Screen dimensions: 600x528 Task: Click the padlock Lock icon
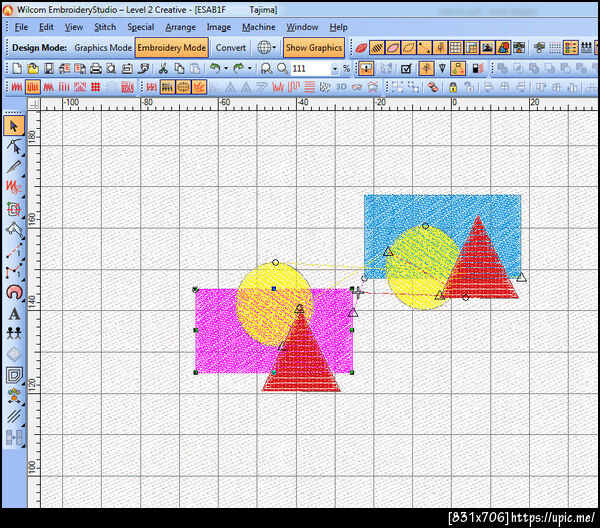[453, 87]
